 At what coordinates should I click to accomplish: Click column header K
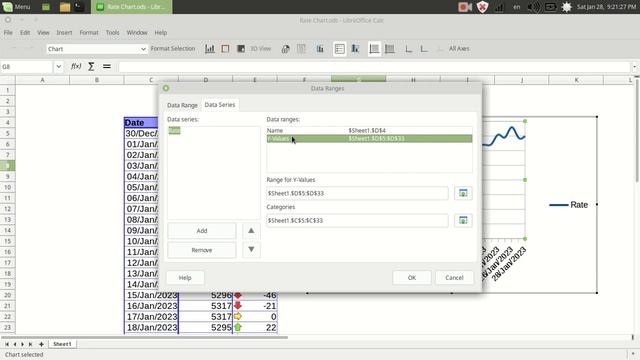coord(576,80)
